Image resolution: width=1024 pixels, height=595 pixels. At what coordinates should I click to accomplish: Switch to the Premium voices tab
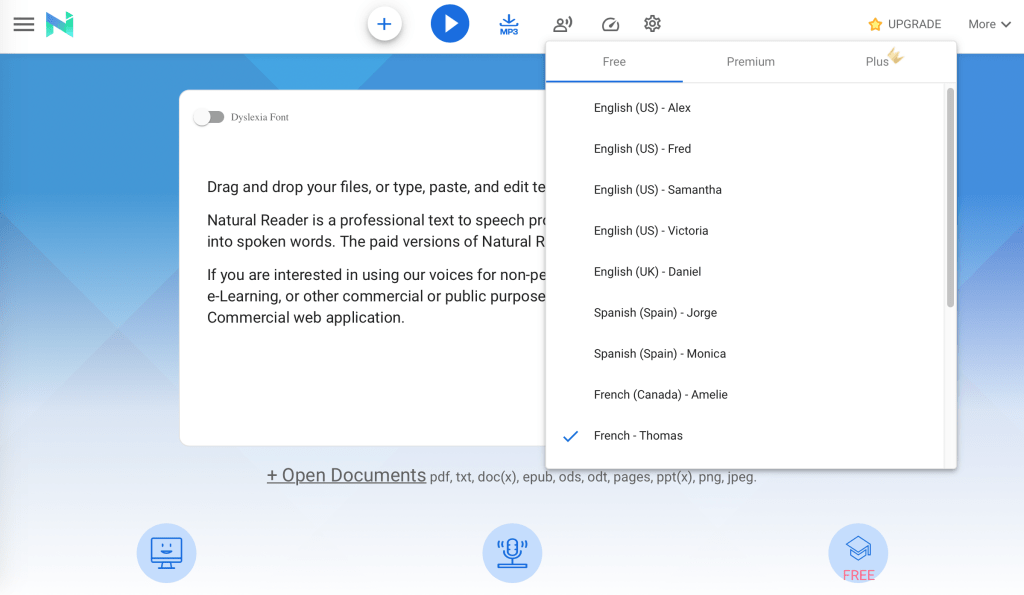(x=750, y=62)
